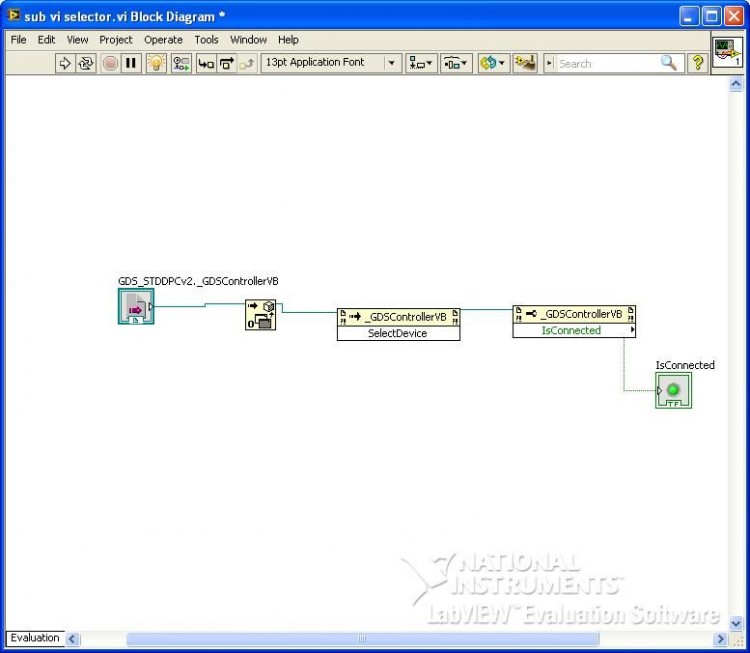Click the IsConnected property row
Viewport: 750px width, 653px height.
pos(574,330)
